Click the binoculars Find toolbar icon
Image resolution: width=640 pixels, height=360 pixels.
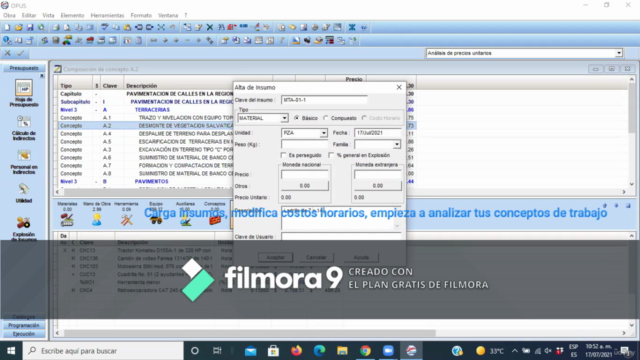(221, 27)
